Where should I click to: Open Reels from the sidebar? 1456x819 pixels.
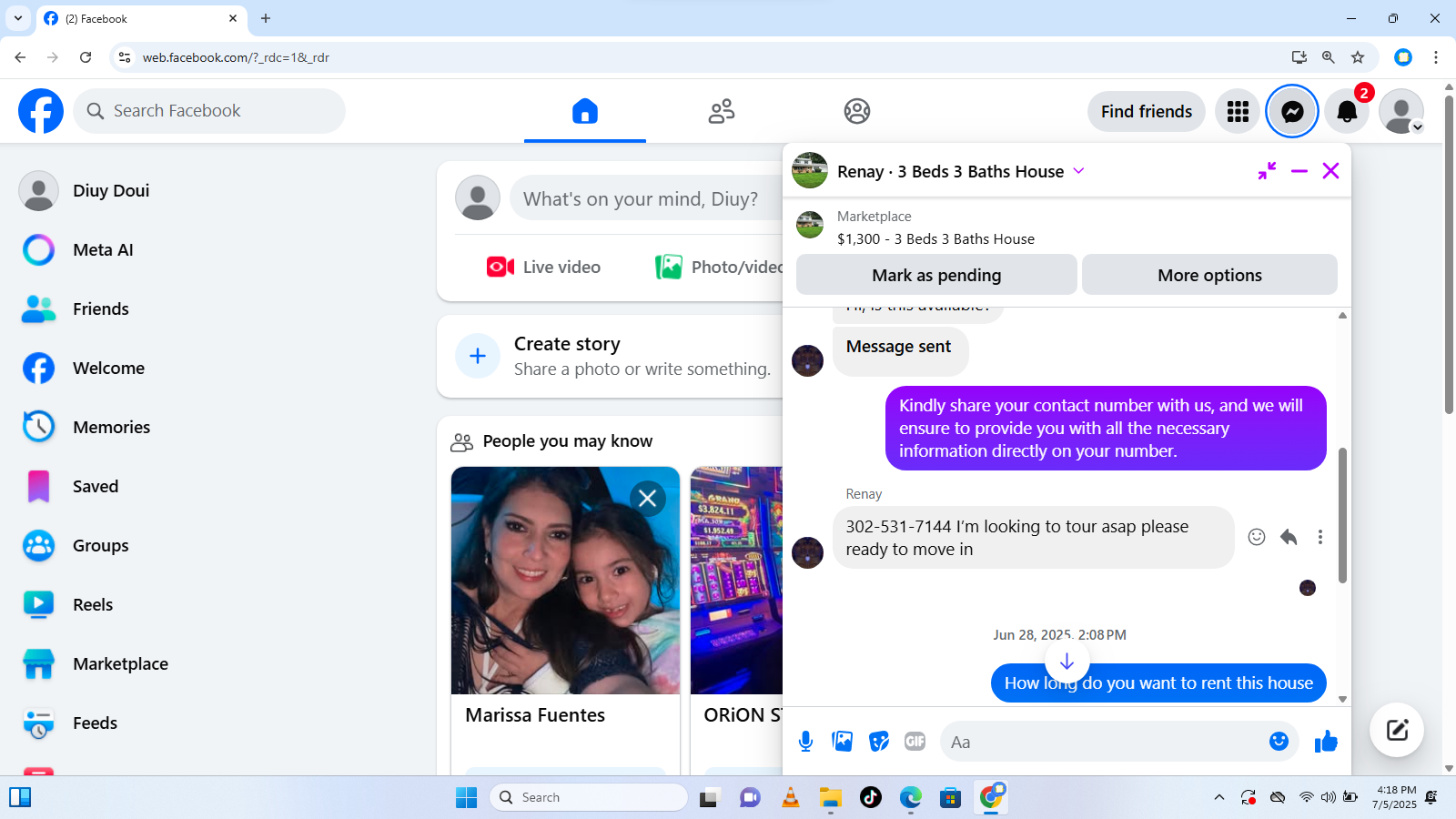click(x=93, y=604)
